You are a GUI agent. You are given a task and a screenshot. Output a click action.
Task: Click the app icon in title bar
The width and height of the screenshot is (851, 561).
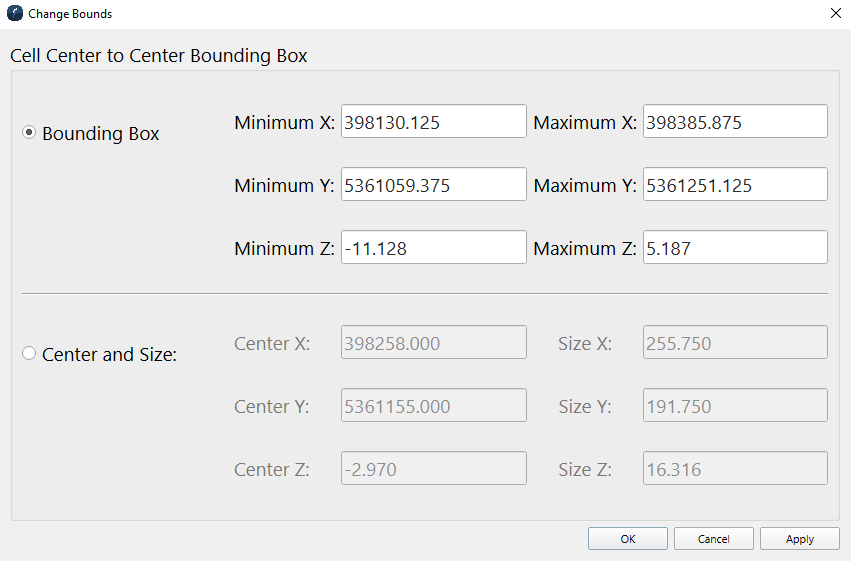click(15, 14)
